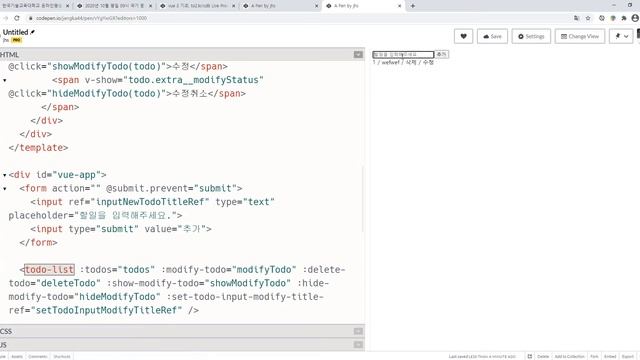Open Shortcuts in the footer bar
Viewport: 640px width, 360px height.
[62, 356]
